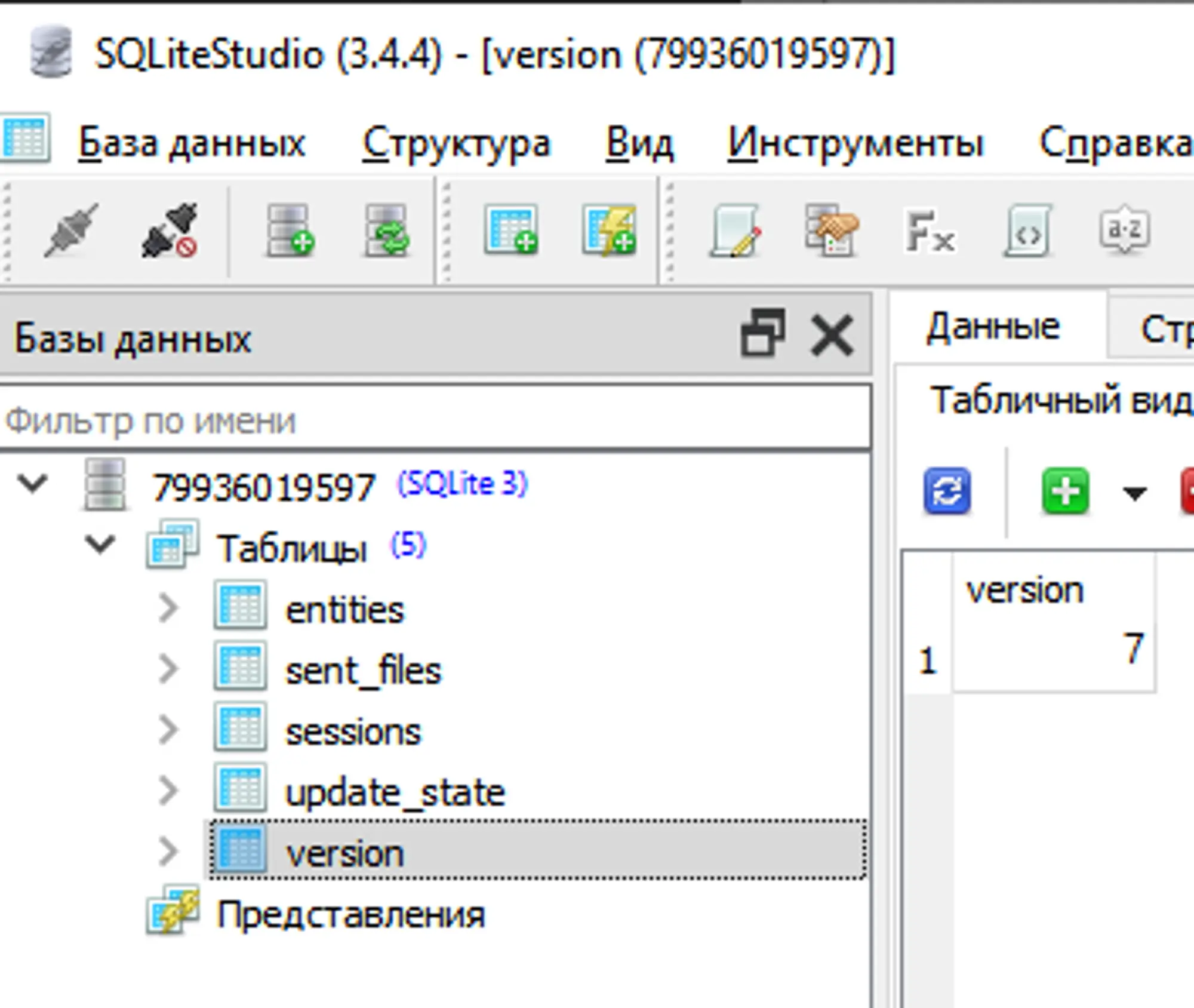Click the Disconnect from database icon
Viewport: 1194px width, 1008px height.
[x=170, y=231]
